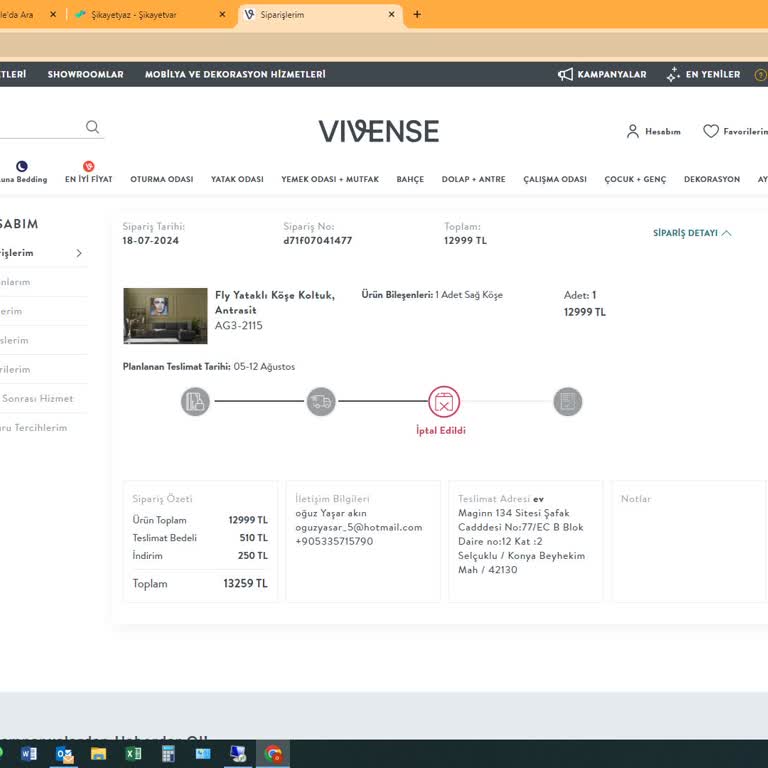The image size is (768, 768).
Task: Open the Oturma Odası category
Action: click(162, 179)
